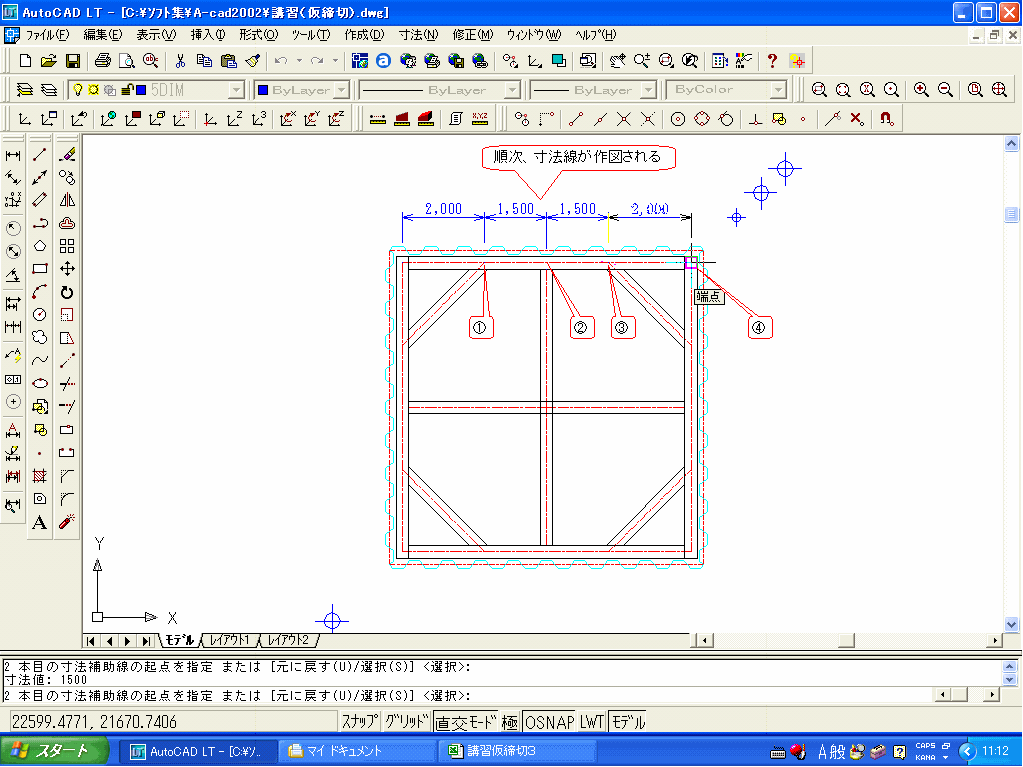Viewport: 1023px width, 767px height.
Task: Select the Explode tool
Action: click(x=67, y=522)
